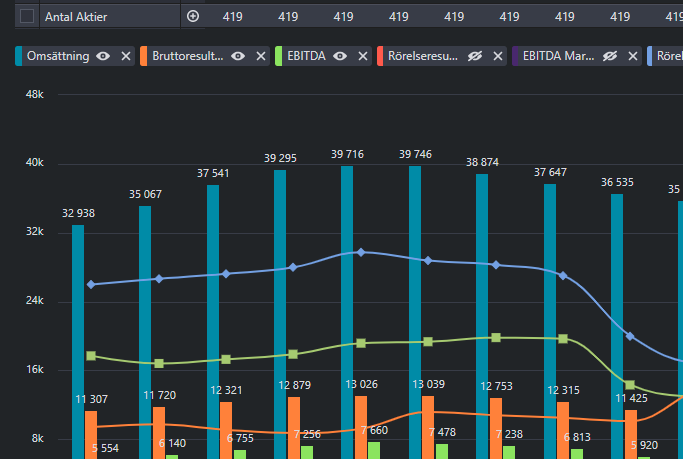The image size is (683, 459).
Task: Show the hidden EBITDA Marginal series
Action: tap(610, 56)
